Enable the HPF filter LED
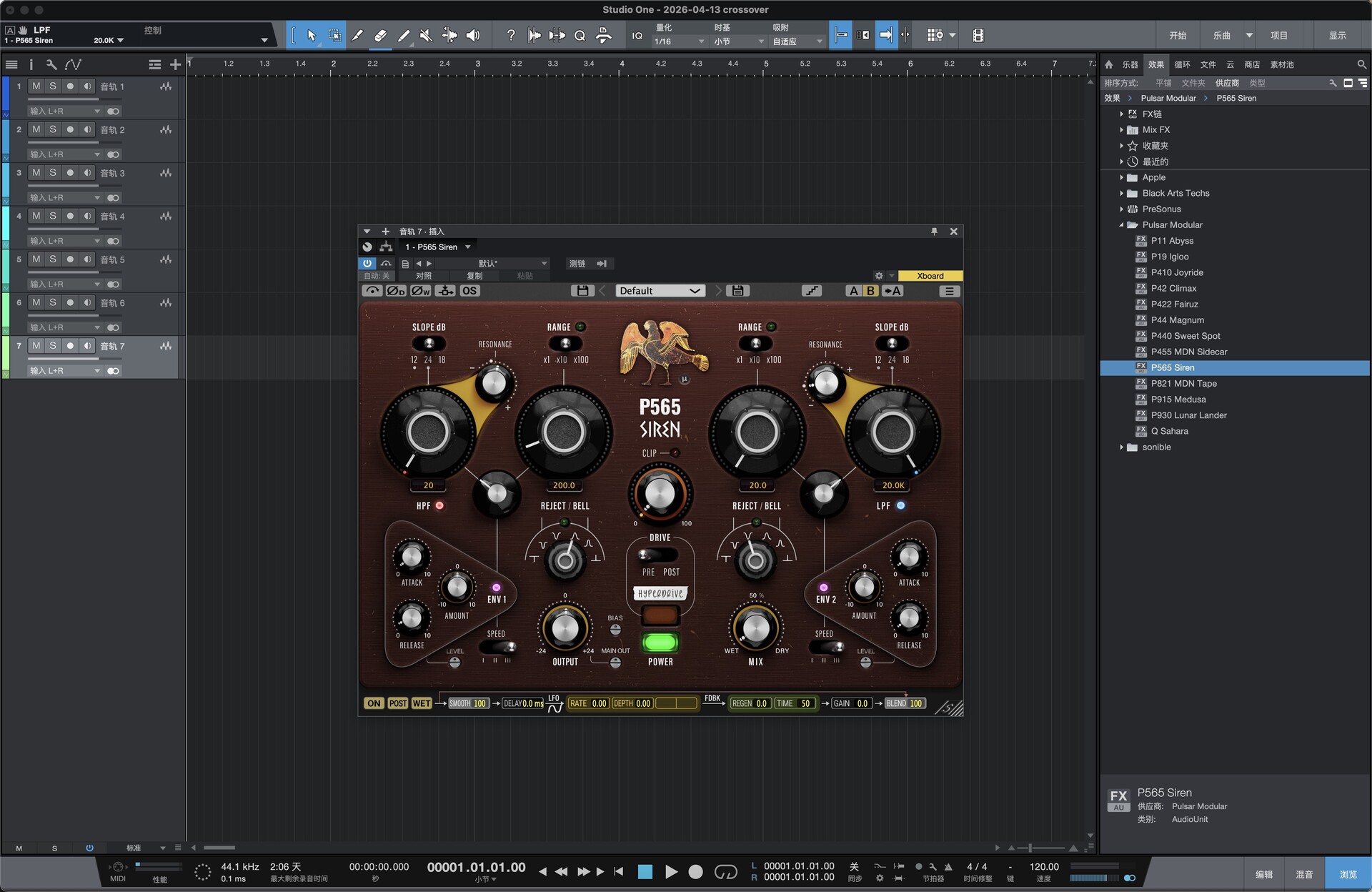1372x892 pixels. (x=439, y=505)
